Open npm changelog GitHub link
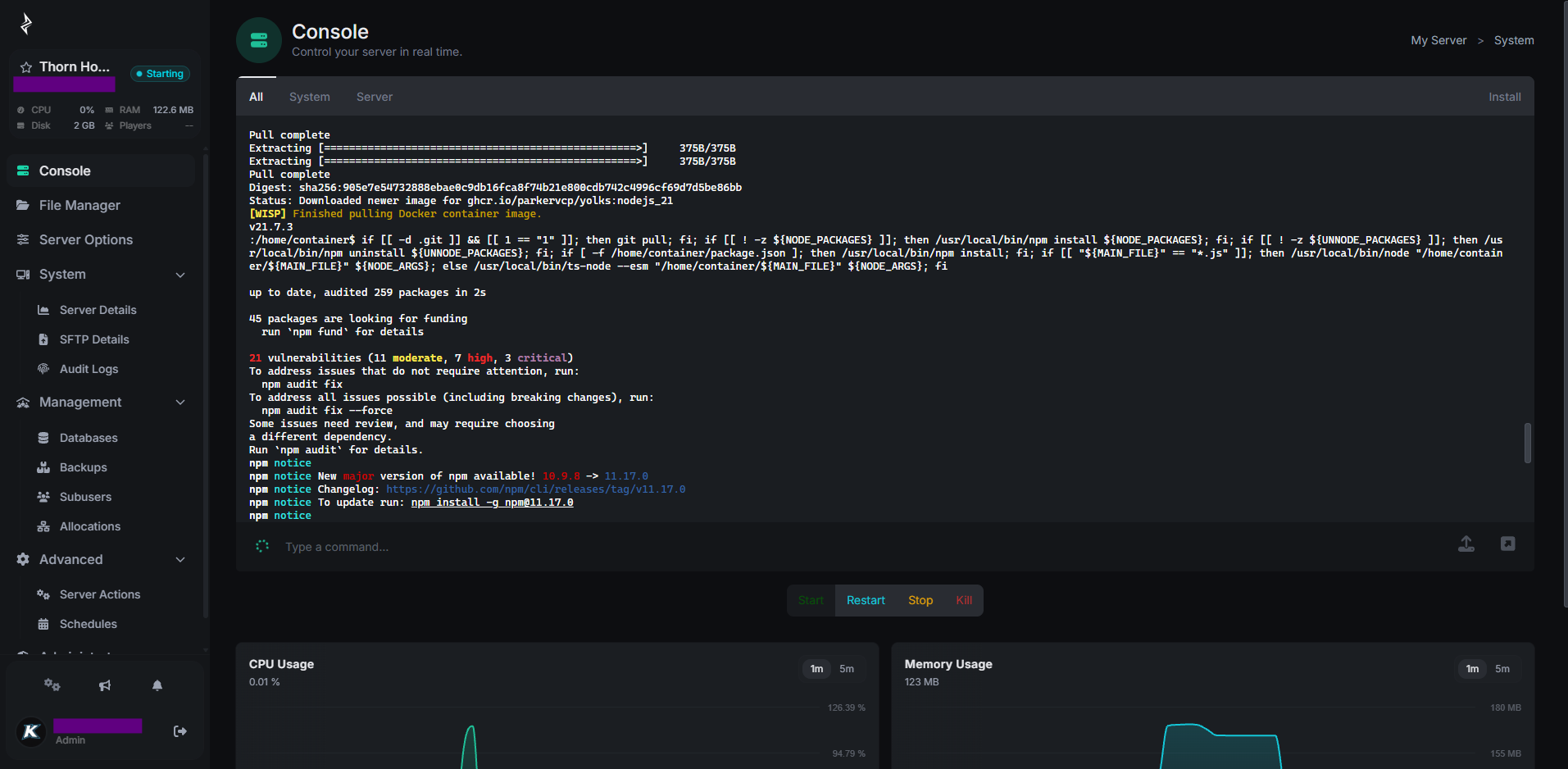This screenshot has height=769, width=1568. (535, 489)
